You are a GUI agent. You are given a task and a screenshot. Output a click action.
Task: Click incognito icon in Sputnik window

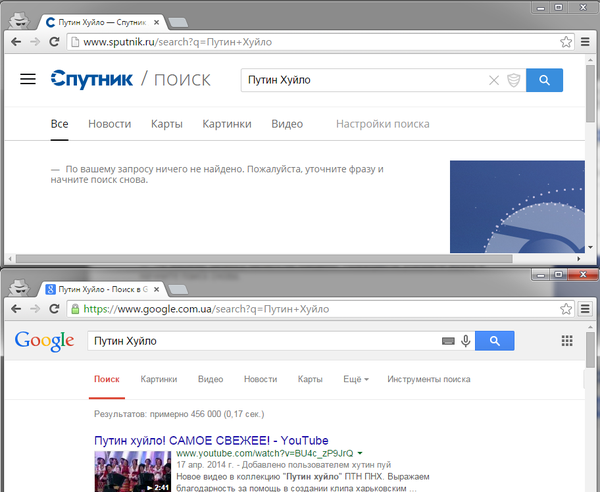coord(19,20)
